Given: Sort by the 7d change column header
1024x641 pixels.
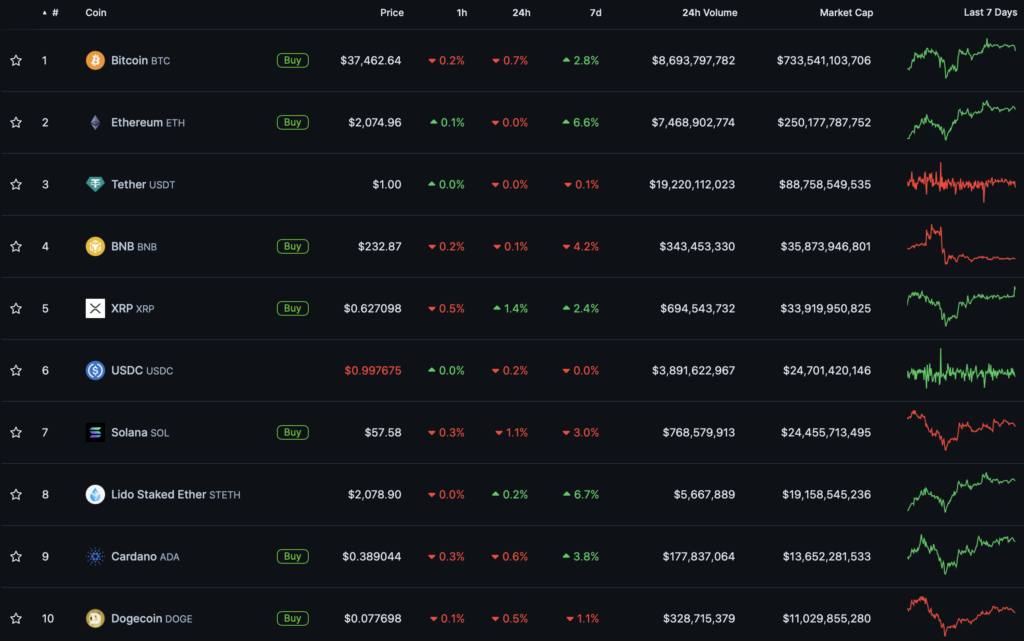Looking at the screenshot, I should coord(593,13).
